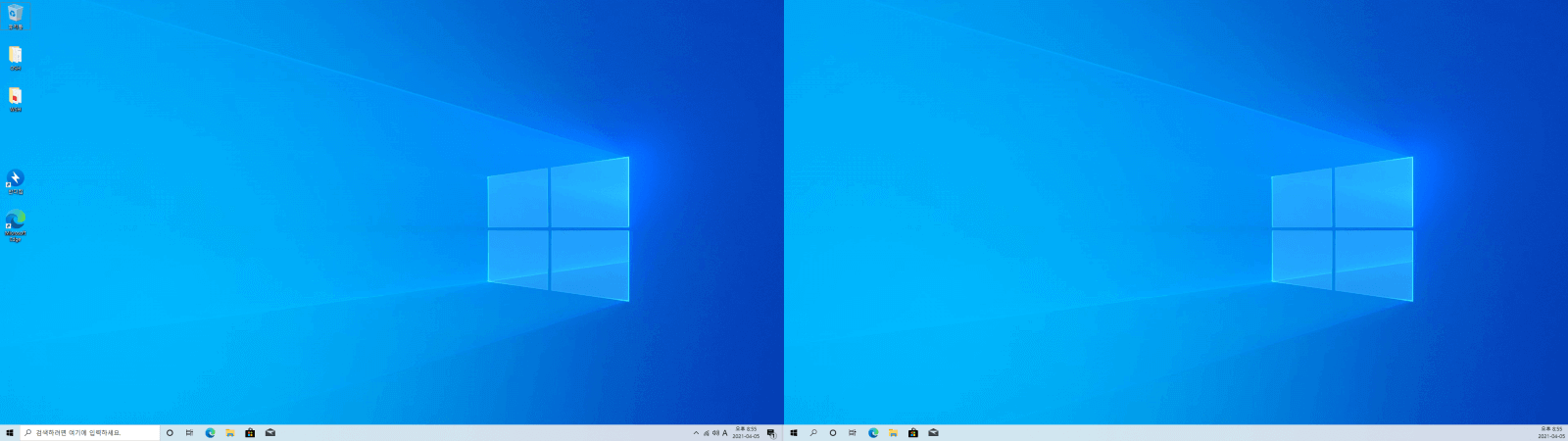This screenshot has height=441, width=1568.
Task: Open the clock and date on the right monitor taskbar
Action: (x=1551, y=432)
